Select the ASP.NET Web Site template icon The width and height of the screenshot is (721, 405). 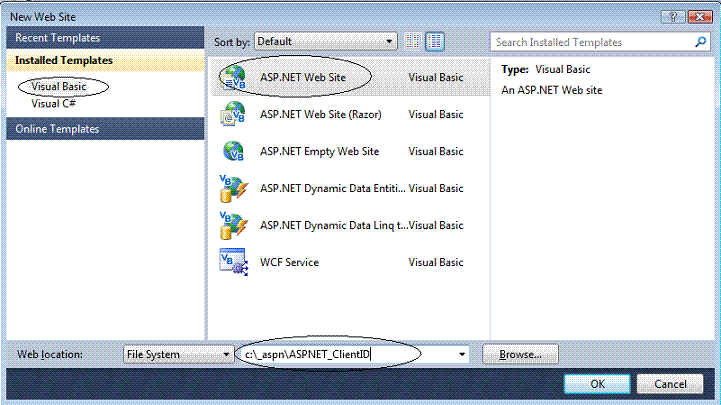(x=234, y=77)
